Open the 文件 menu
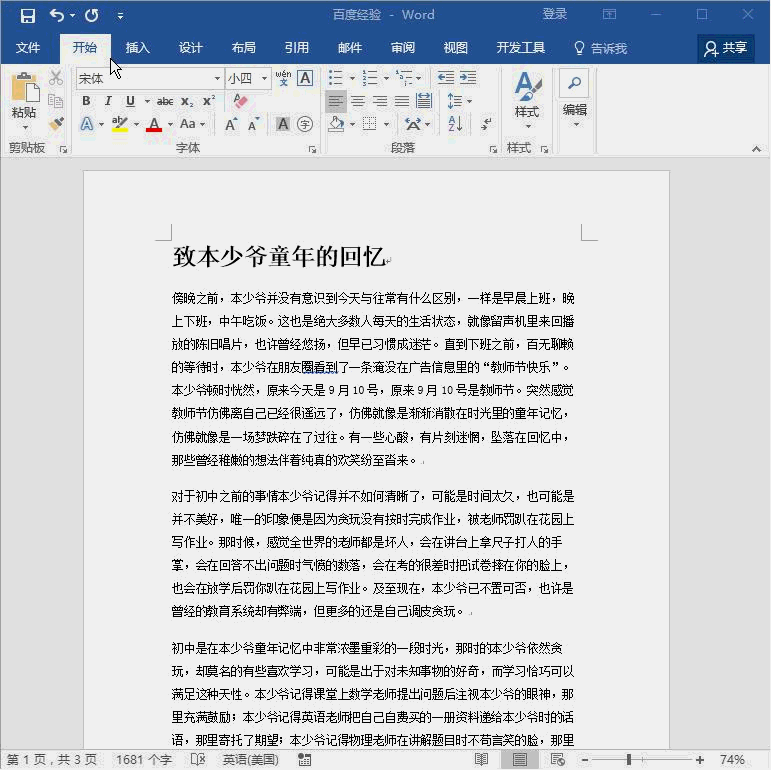Image resolution: width=771 pixels, height=770 pixels. pos(28,48)
